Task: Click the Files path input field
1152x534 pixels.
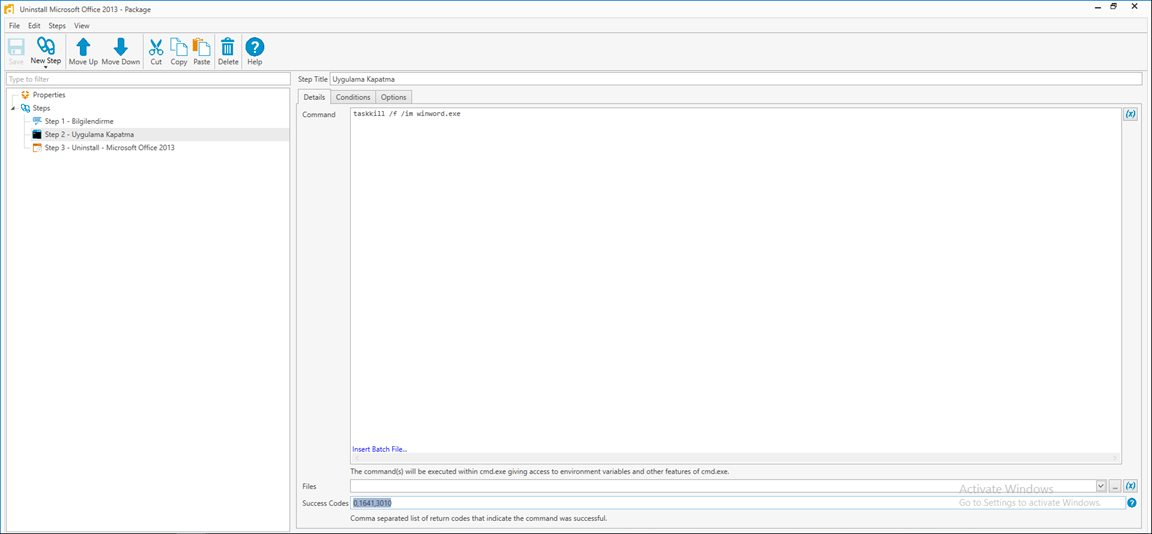Action: 722,486
